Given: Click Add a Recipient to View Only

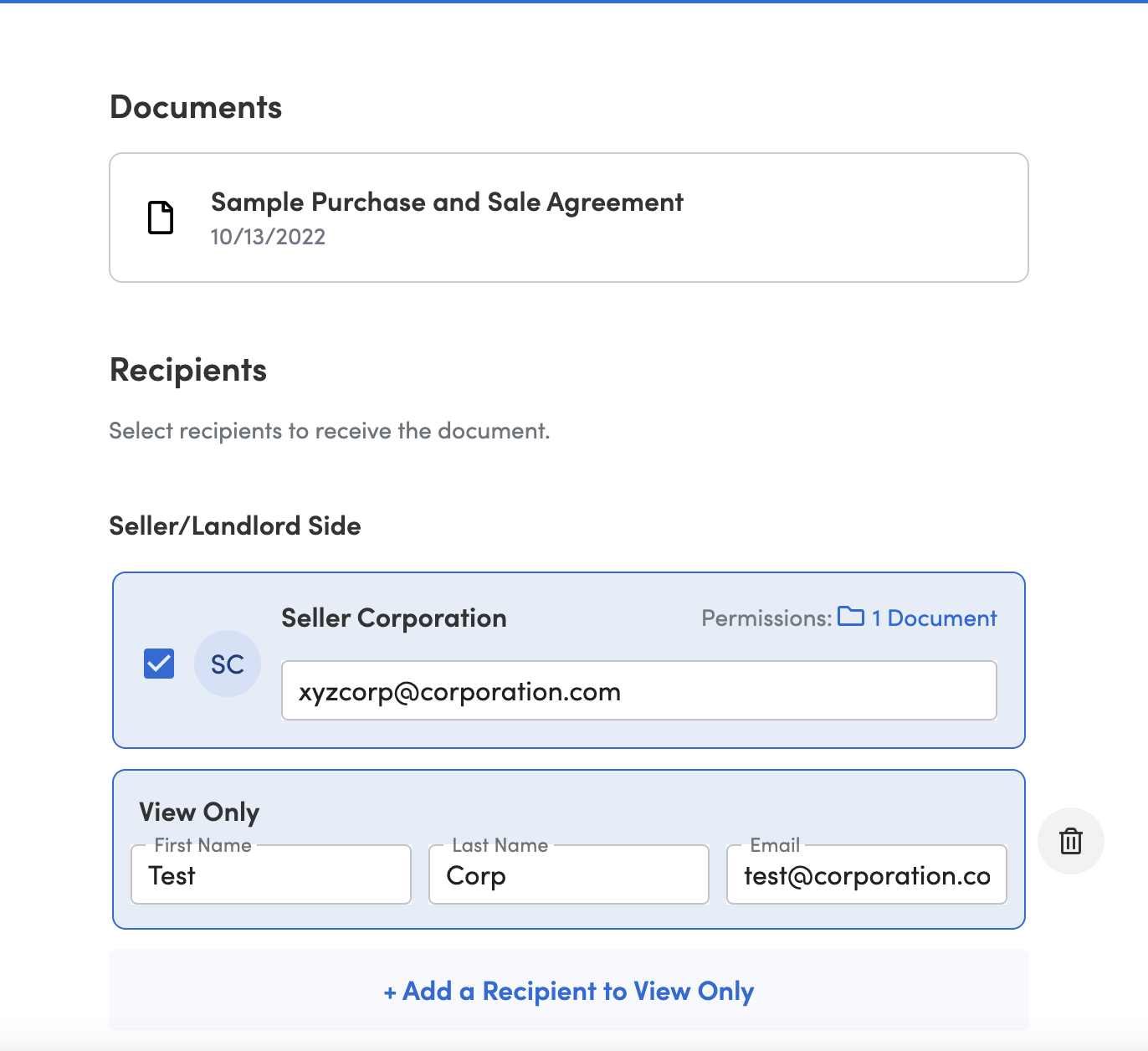Looking at the screenshot, I should coord(569,991).
